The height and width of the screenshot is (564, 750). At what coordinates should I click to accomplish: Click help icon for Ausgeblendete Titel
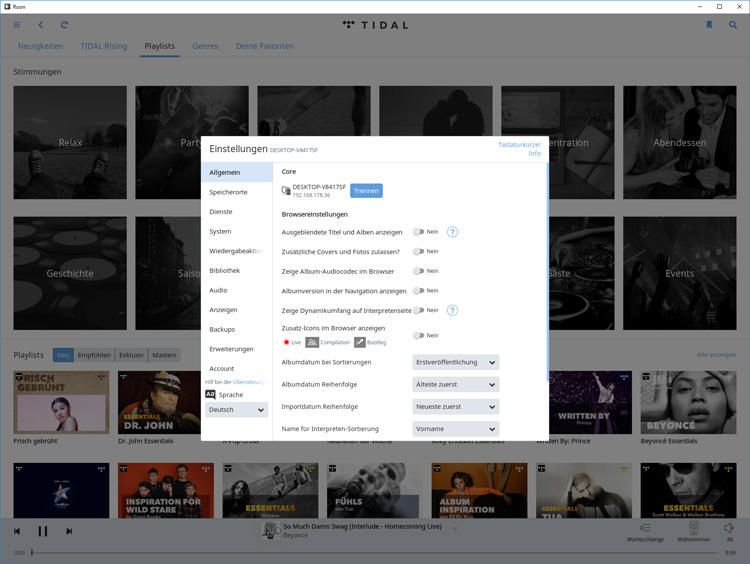coord(452,232)
